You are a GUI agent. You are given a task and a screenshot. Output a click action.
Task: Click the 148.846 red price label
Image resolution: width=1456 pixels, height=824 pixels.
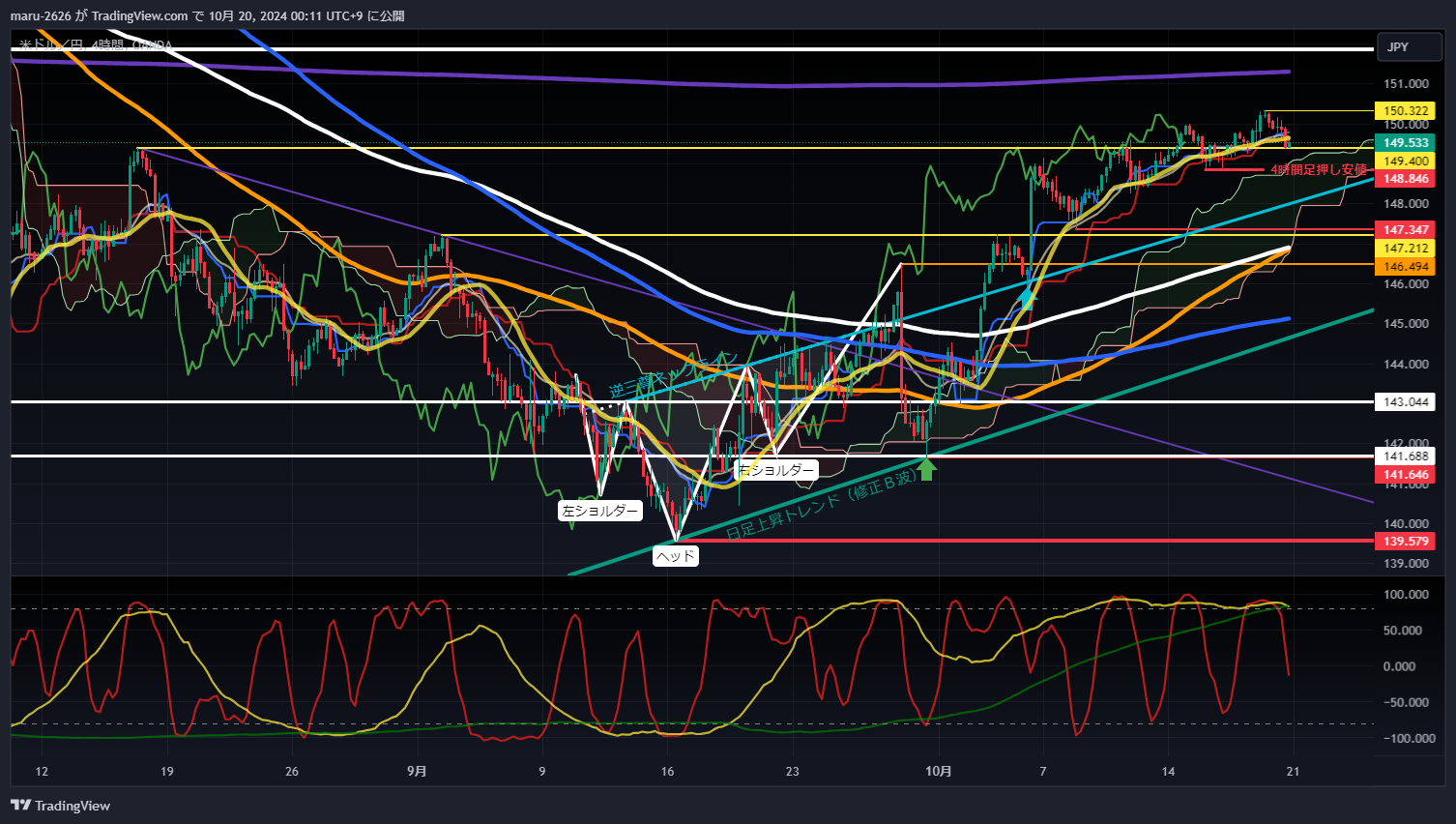click(x=1406, y=179)
